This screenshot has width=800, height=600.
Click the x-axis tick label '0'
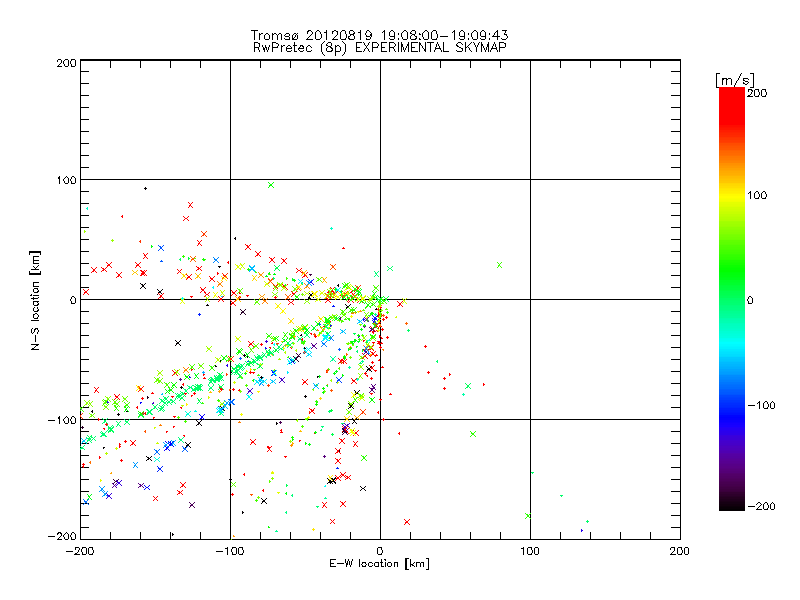pyautogui.click(x=380, y=551)
